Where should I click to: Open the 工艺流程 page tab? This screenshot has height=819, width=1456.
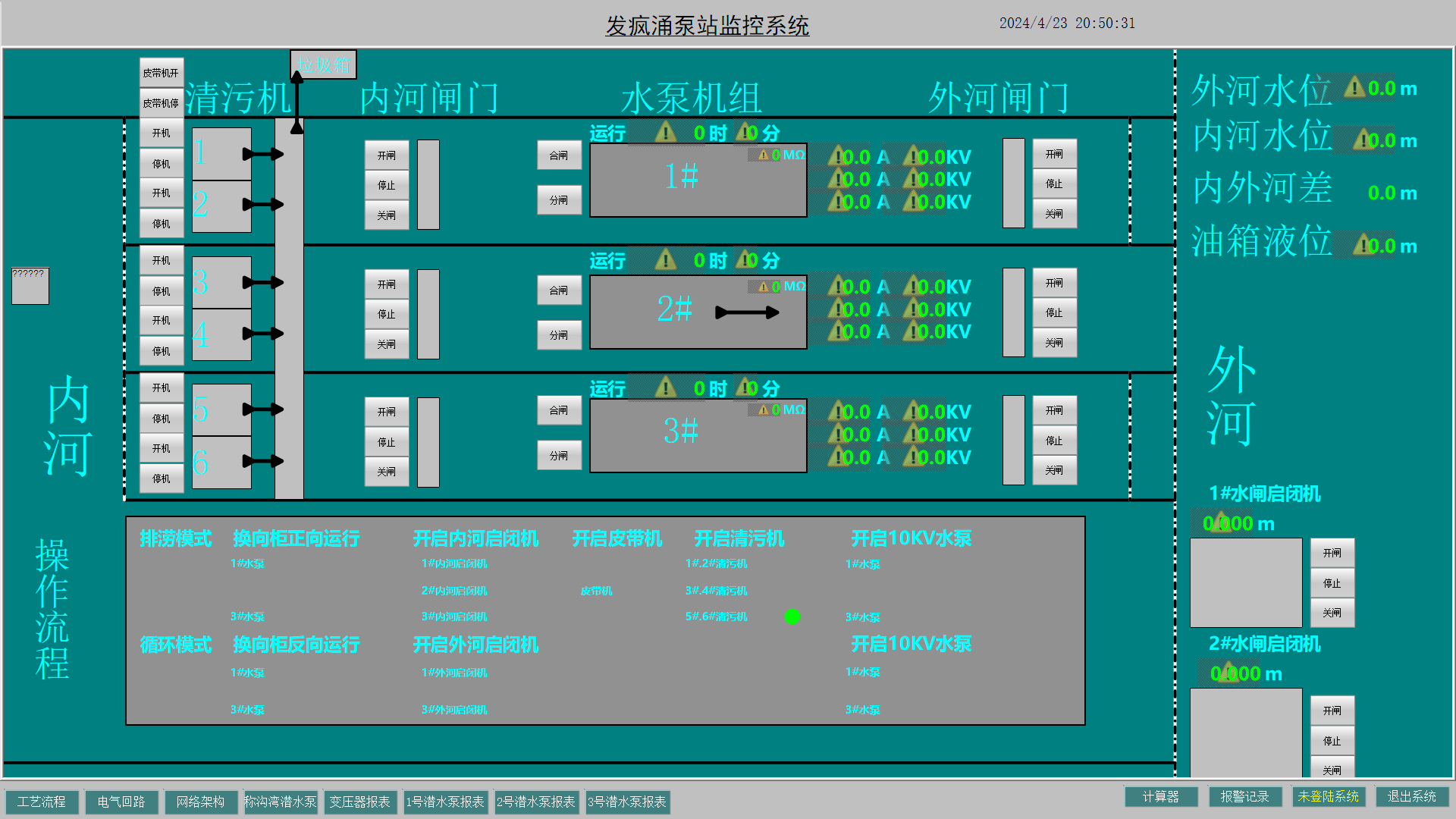pos(42,802)
